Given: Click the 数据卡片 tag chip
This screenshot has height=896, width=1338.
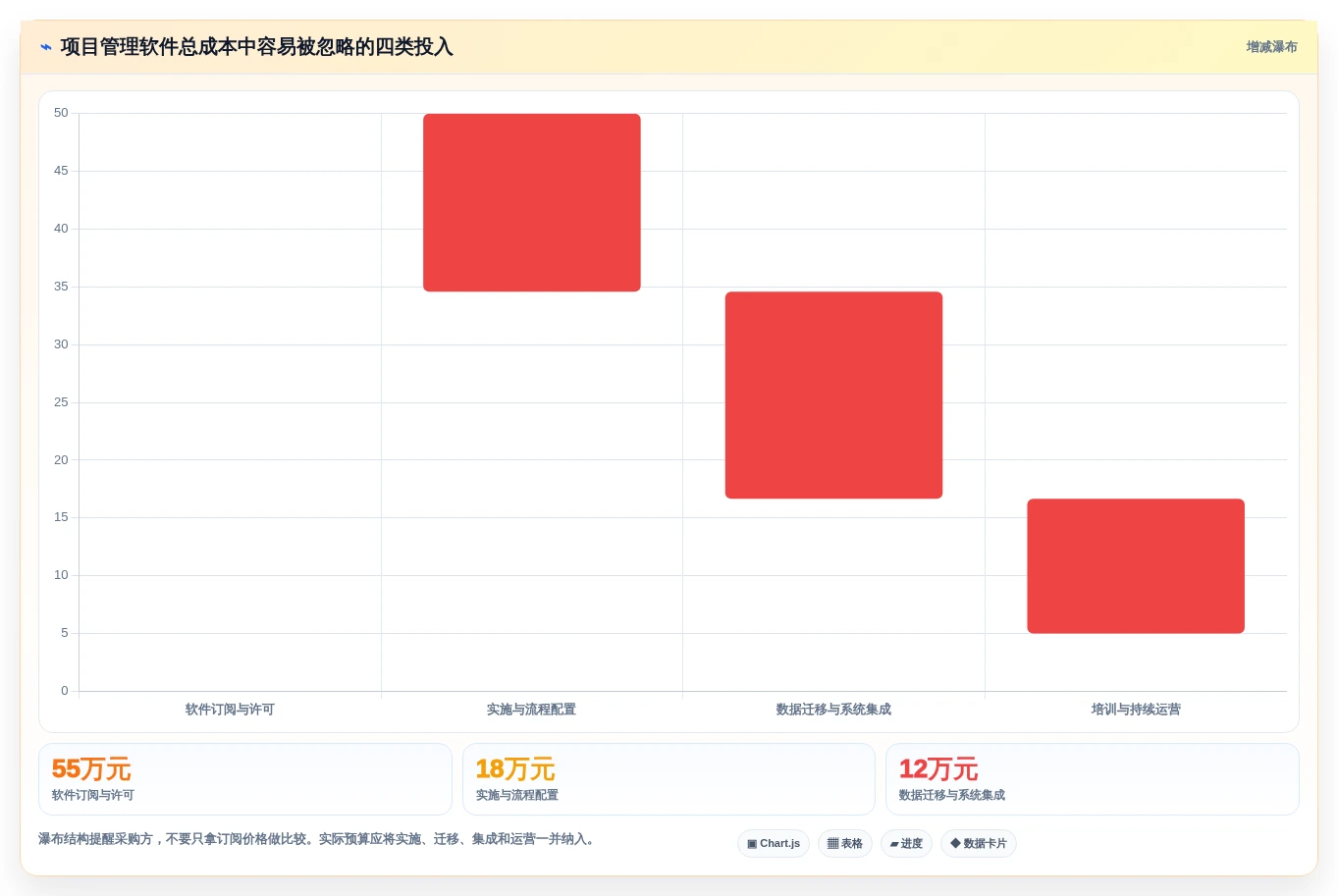Looking at the screenshot, I should 979,844.
